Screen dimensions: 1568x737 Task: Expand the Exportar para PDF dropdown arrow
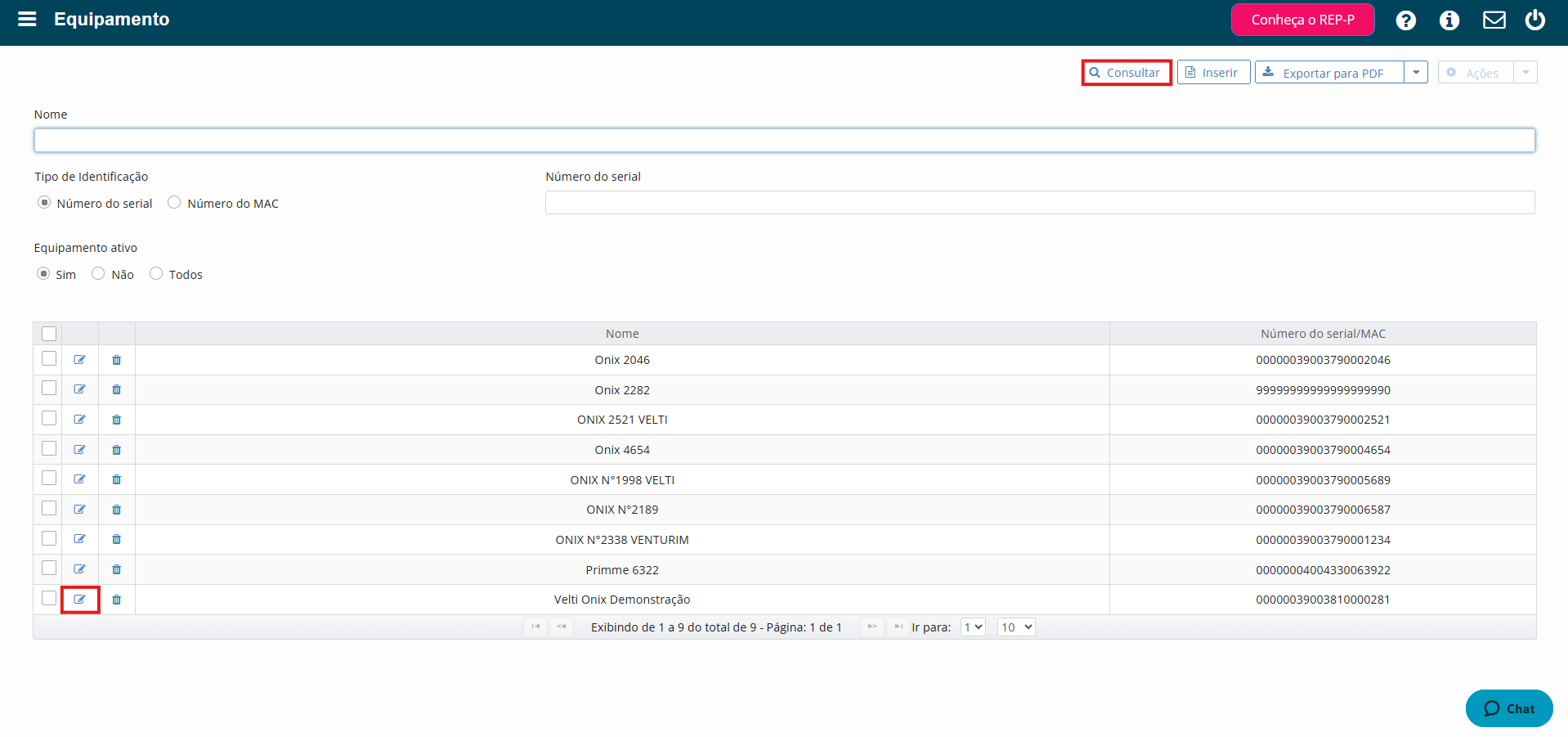(1416, 72)
